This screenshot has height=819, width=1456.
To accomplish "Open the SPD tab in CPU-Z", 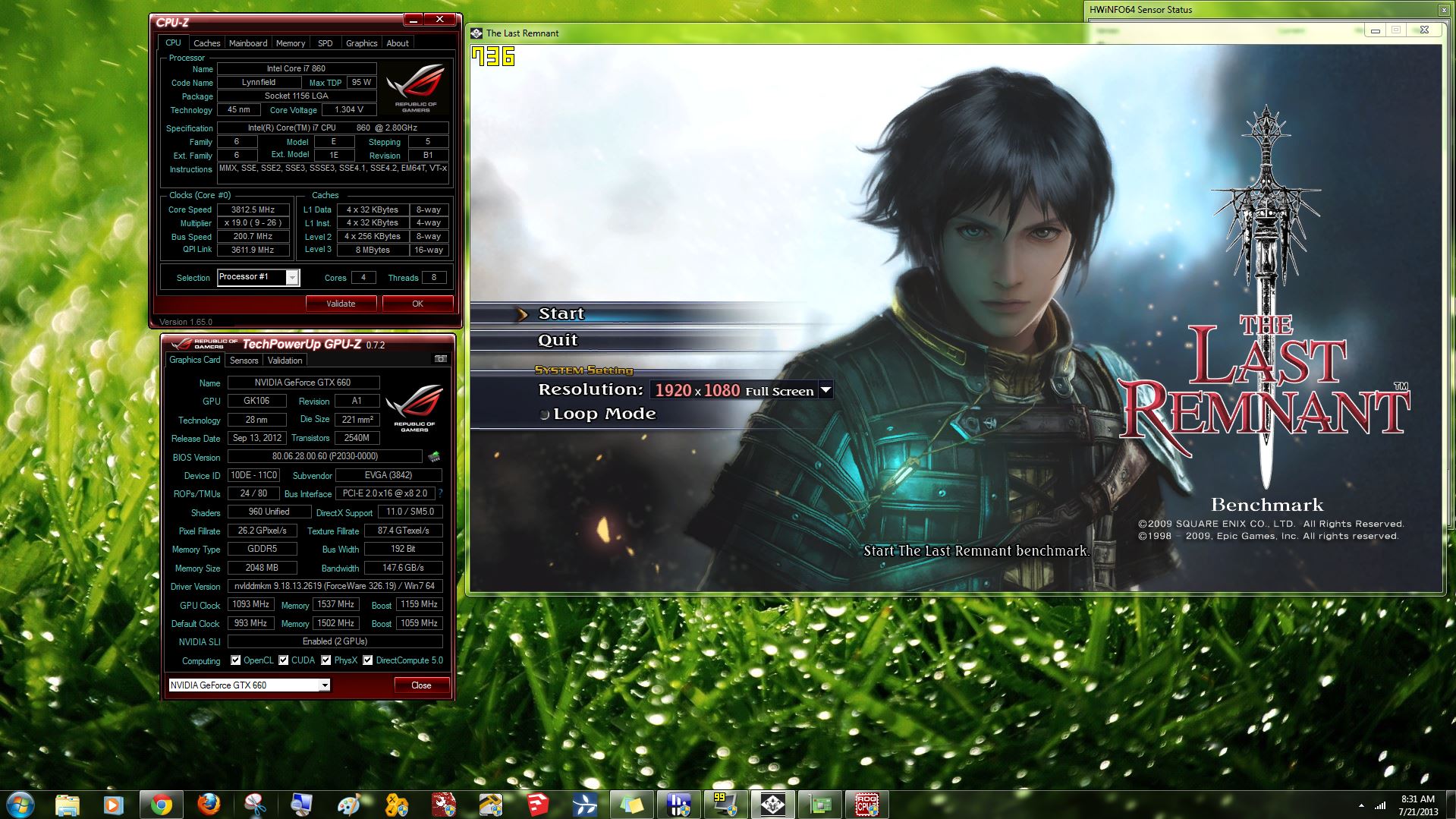I will click(325, 43).
